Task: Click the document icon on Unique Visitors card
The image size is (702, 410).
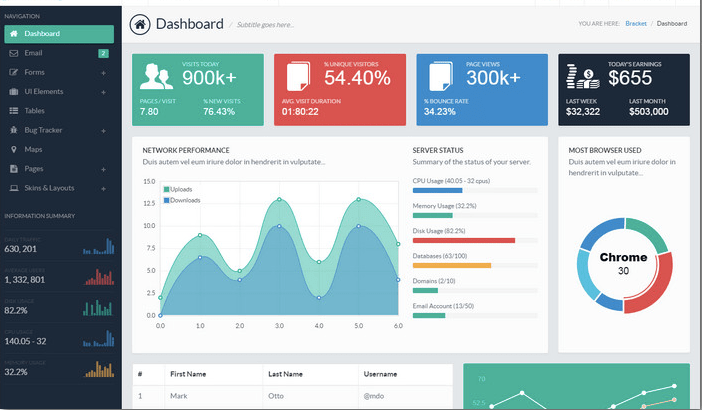Action: [298, 76]
